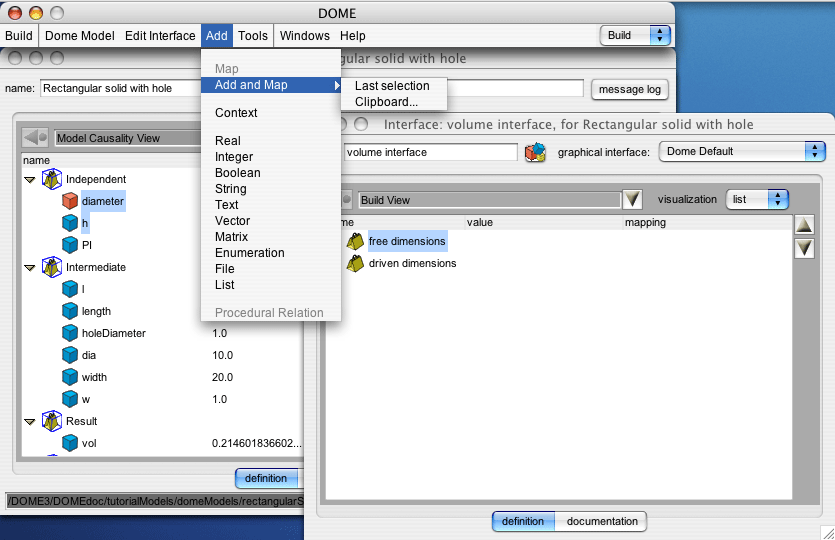Select the free dimensions row
This screenshot has height=540, width=835.
pos(406,241)
